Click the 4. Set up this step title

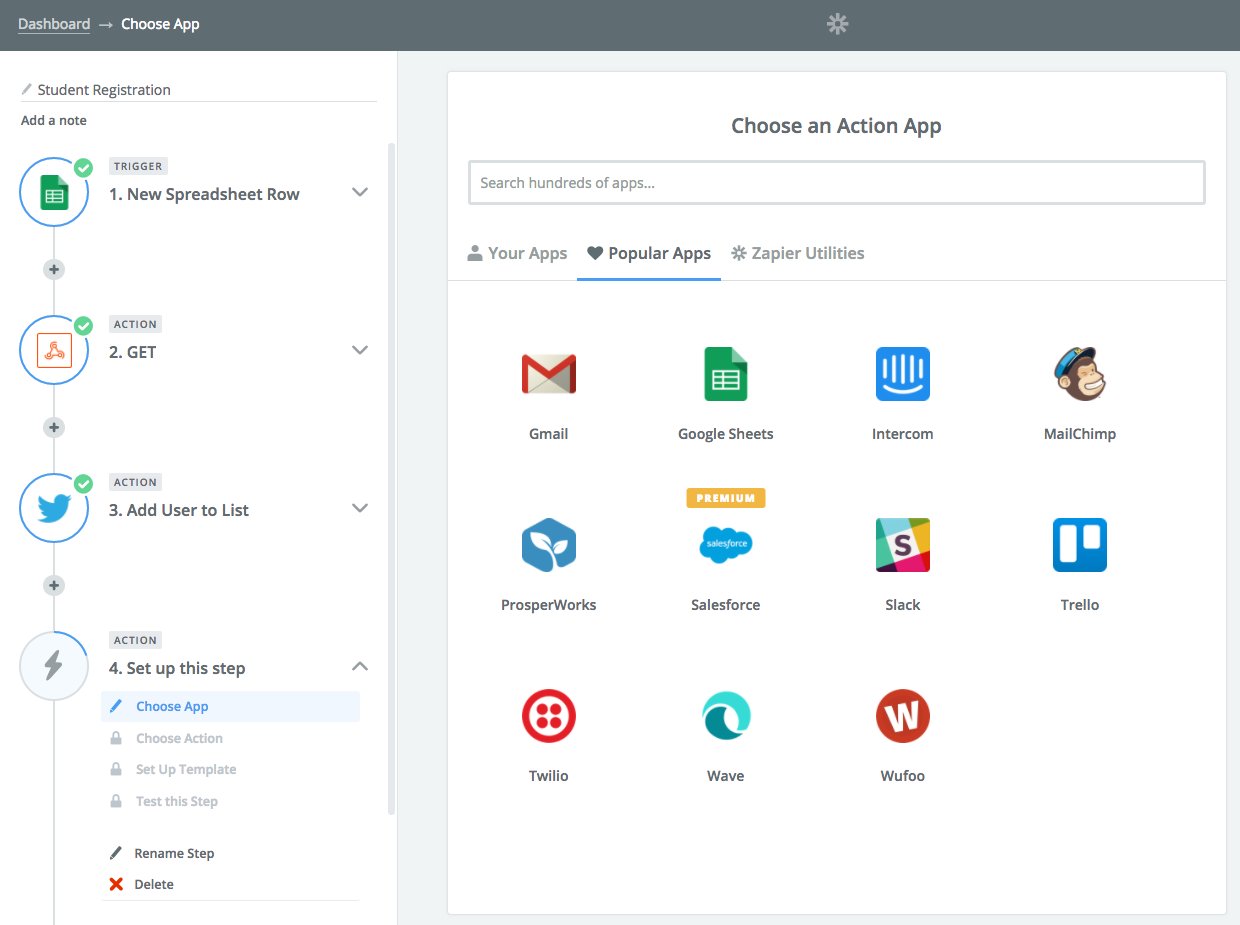coord(177,668)
